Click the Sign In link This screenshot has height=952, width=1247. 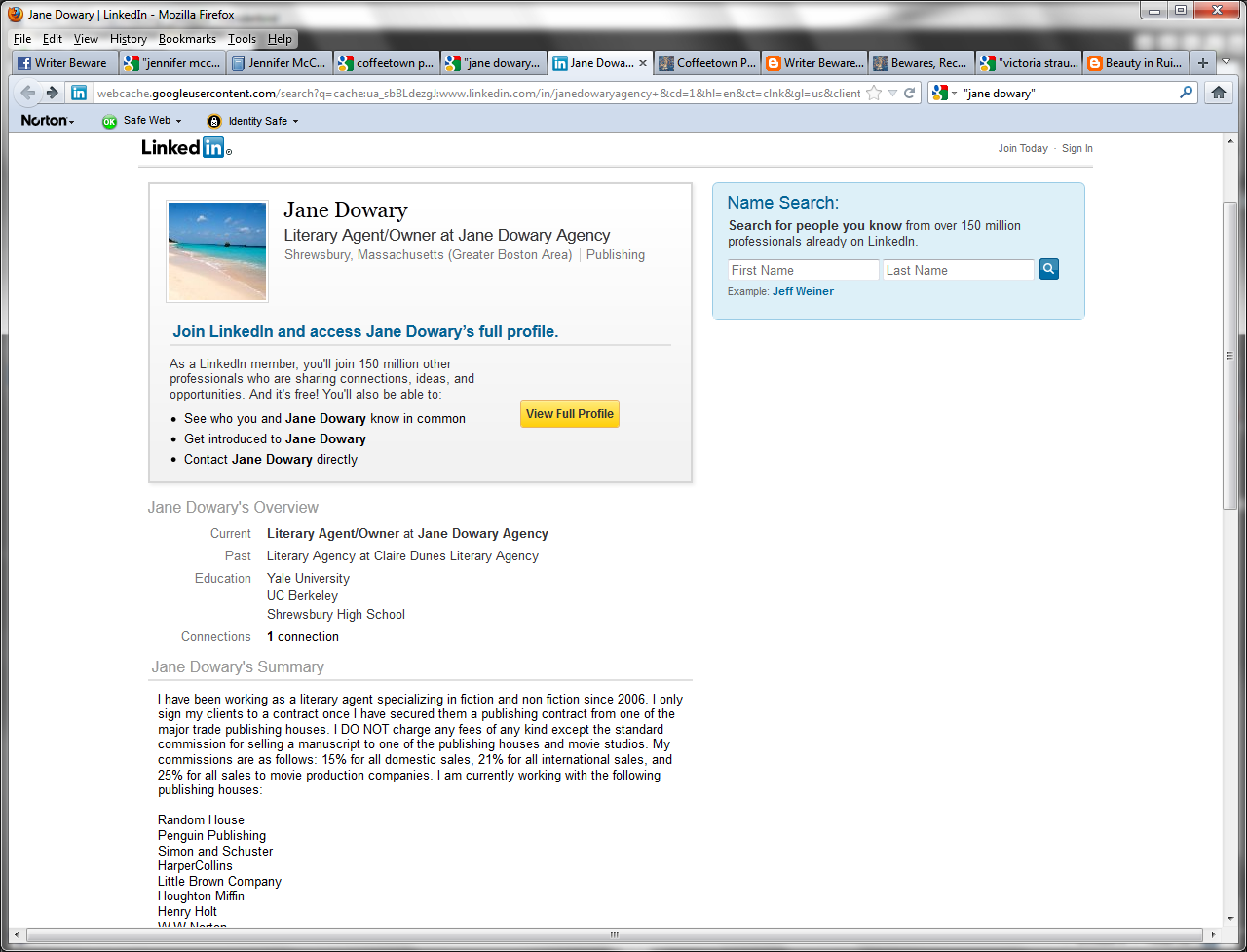[x=1077, y=149]
